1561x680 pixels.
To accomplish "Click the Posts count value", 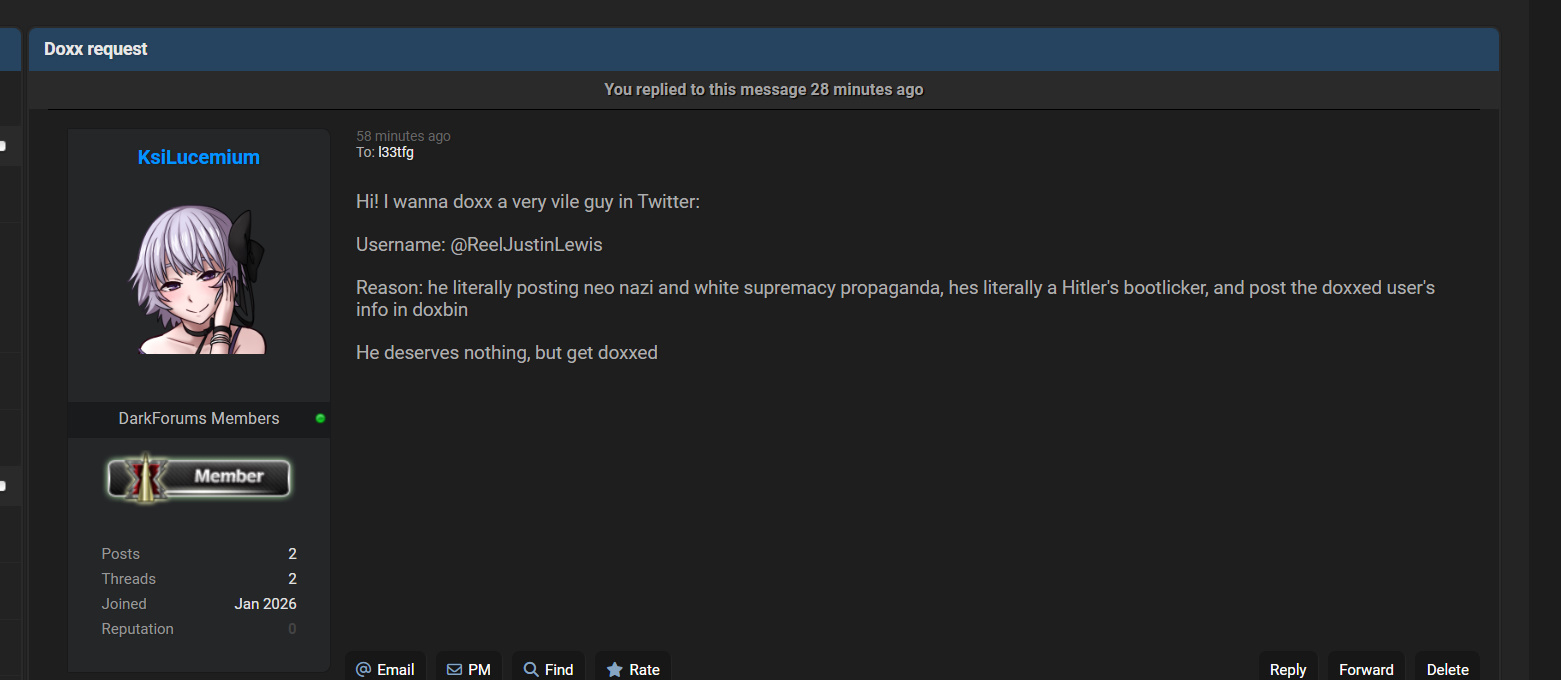I will [292, 554].
